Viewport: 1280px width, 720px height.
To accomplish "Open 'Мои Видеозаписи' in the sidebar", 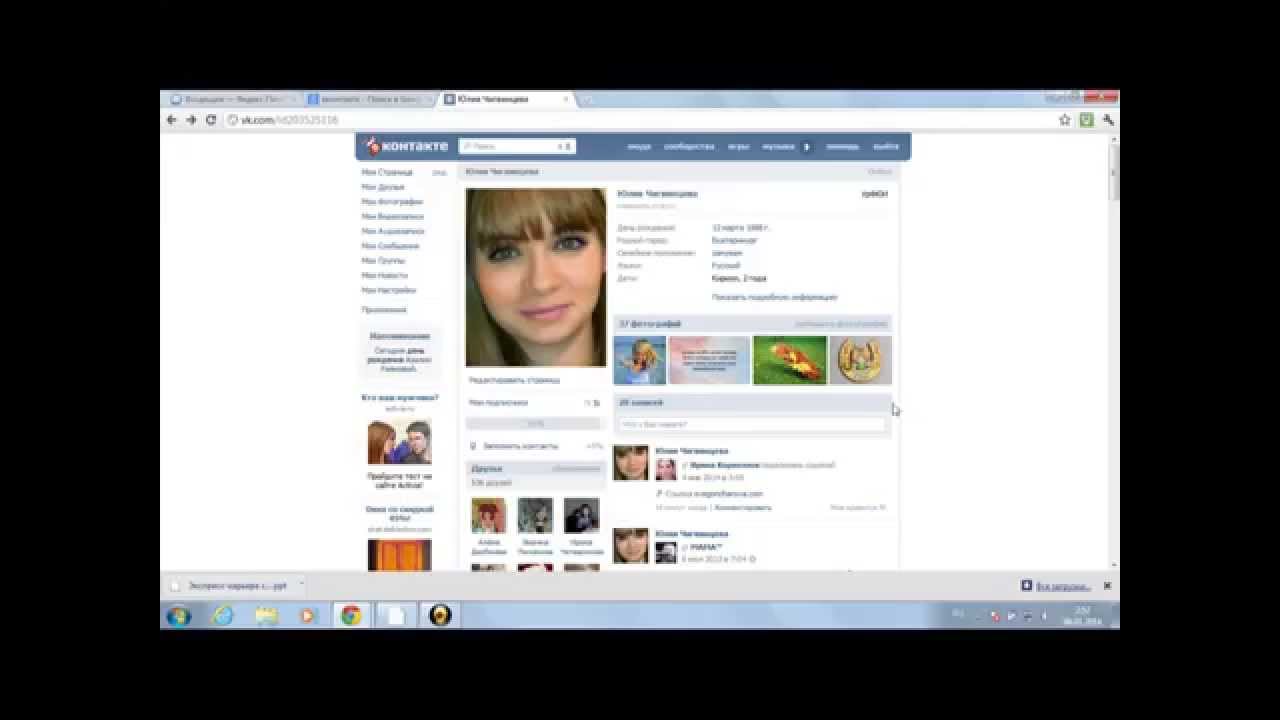I will click(x=393, y=216).
